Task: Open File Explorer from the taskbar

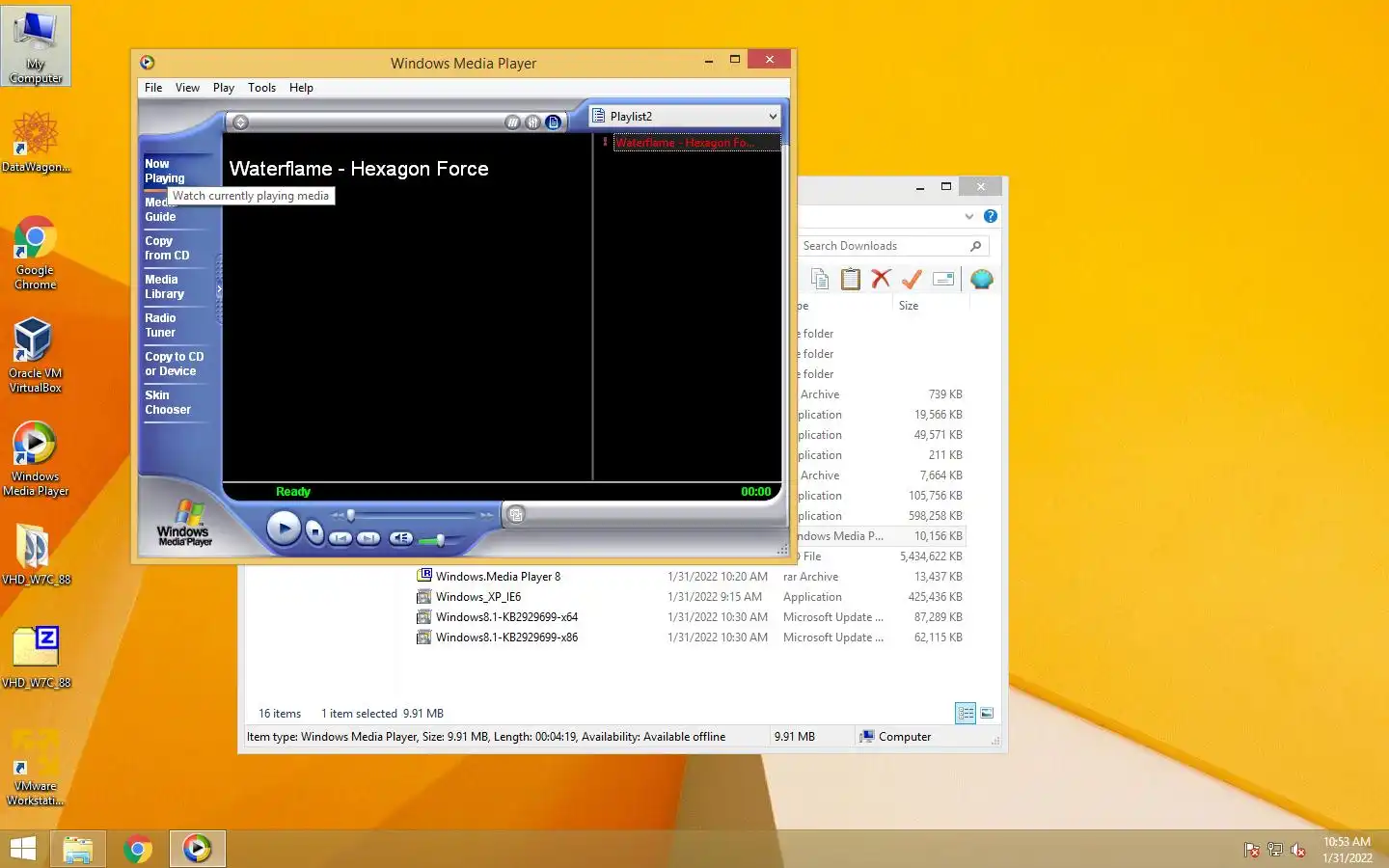Action: 78,849
